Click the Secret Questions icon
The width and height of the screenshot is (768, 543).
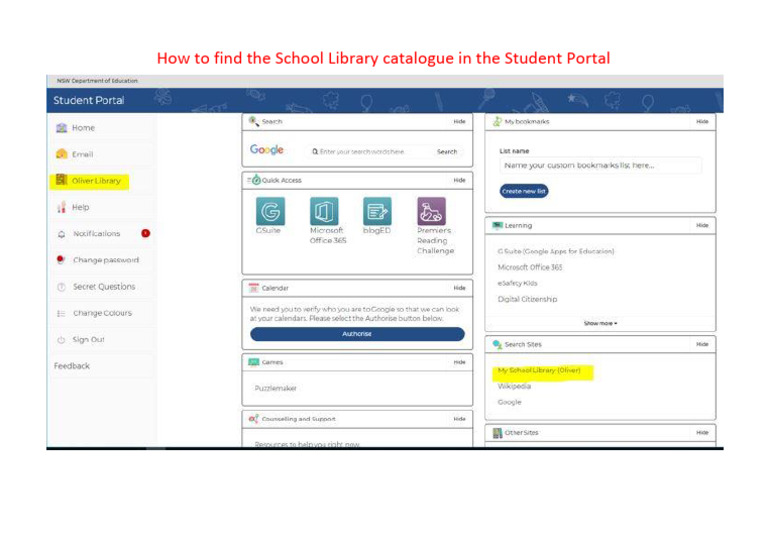(x=61, y=287)
